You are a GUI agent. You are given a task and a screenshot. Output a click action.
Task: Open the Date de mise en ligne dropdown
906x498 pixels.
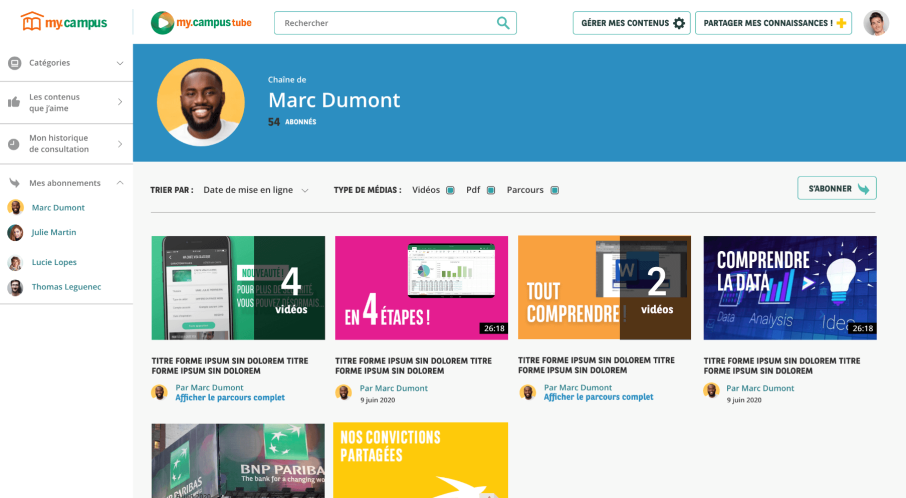(255, 190)
